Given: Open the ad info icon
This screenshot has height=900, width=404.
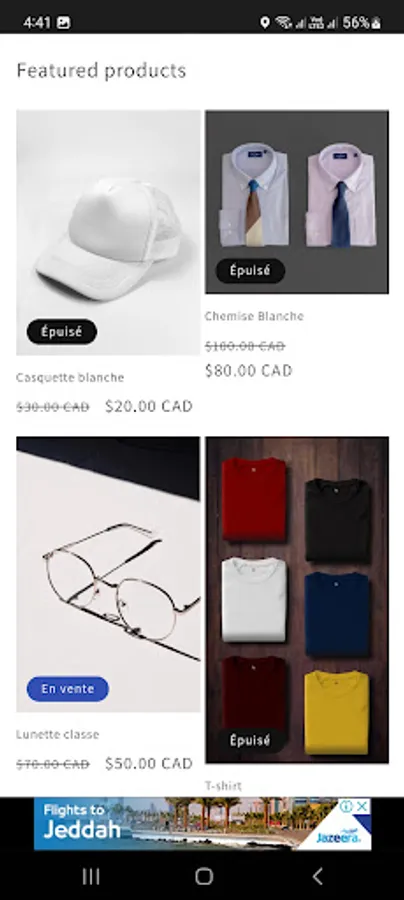Looking at the screenshot, I should point(346,806).
